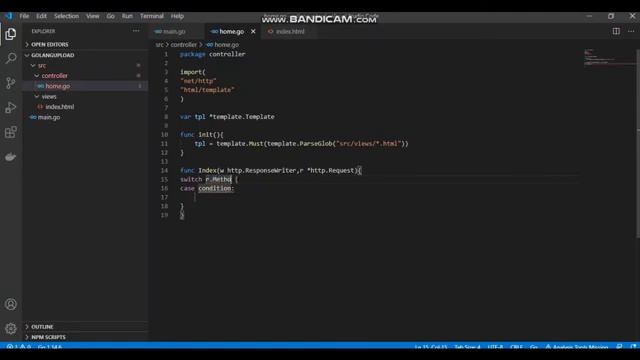Click the 'Tab Size: 4' status bar entry
Viewport: 640px width, 360px height.
(467, 347)
